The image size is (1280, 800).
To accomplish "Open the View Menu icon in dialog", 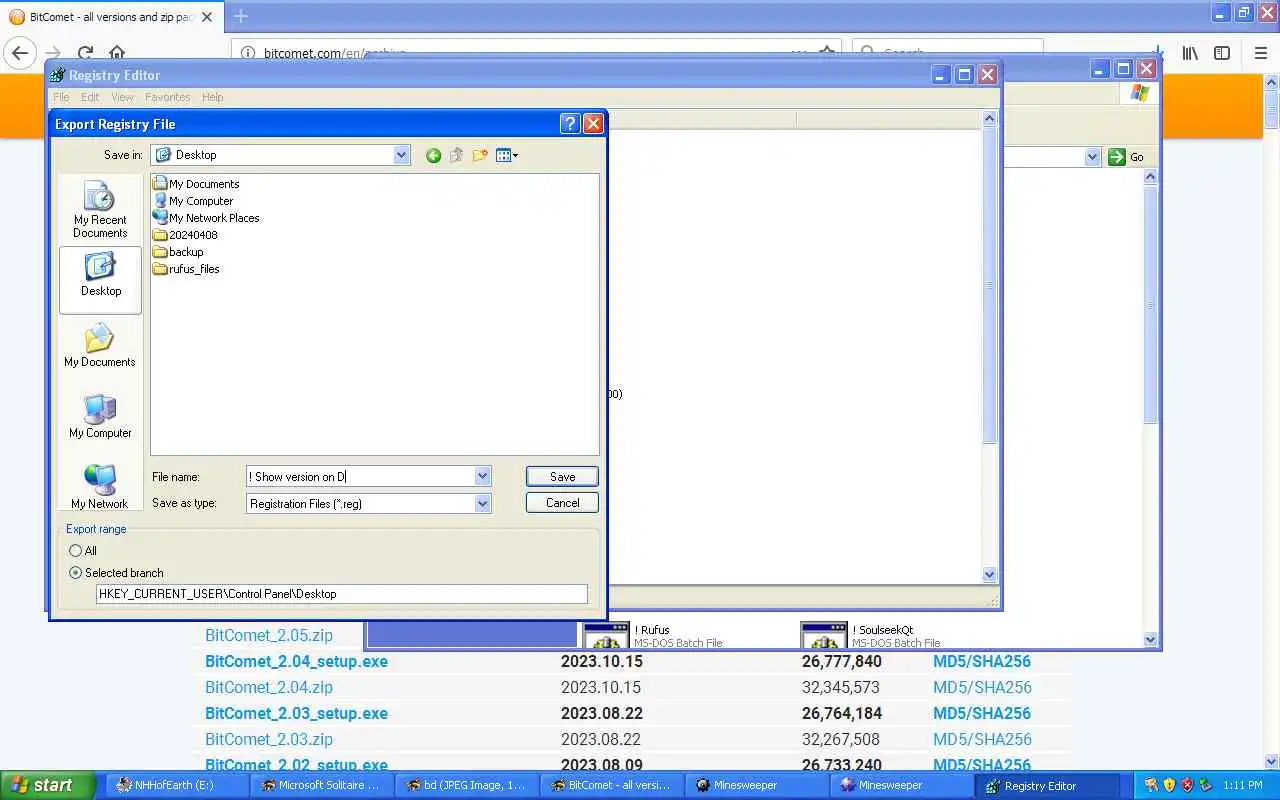I will [x=507, y=155].
